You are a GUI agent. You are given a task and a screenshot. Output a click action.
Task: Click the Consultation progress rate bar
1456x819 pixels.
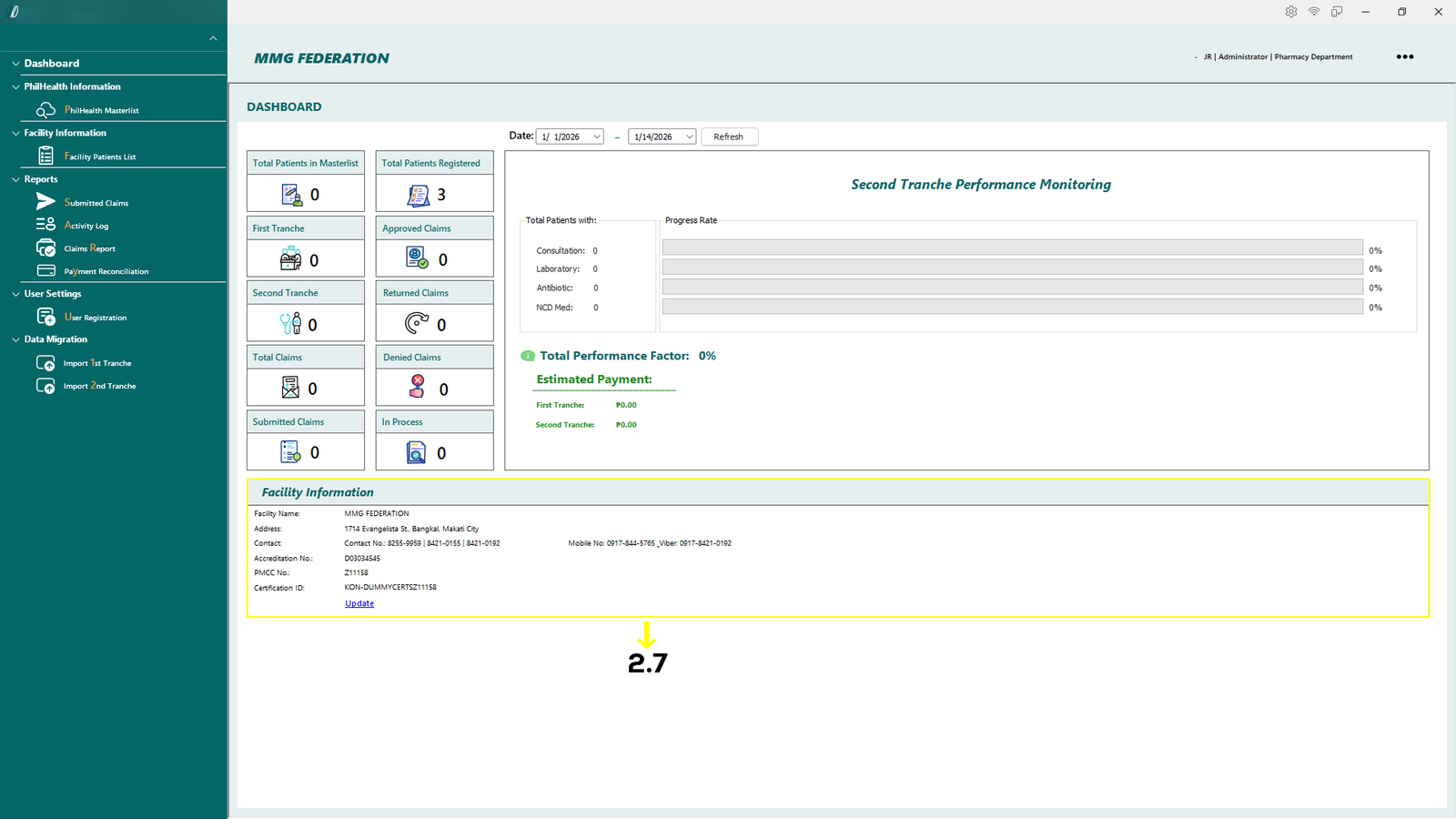click(1012, 248)
